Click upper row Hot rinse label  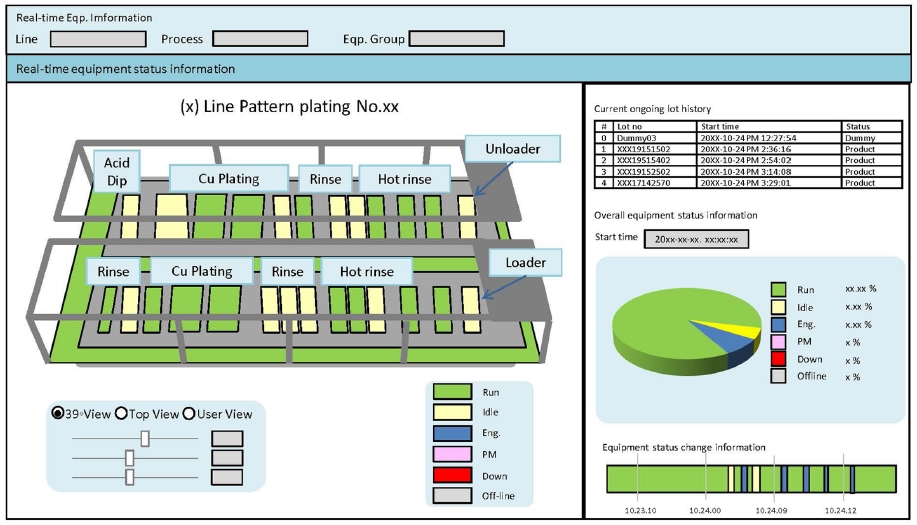[405, 180]
